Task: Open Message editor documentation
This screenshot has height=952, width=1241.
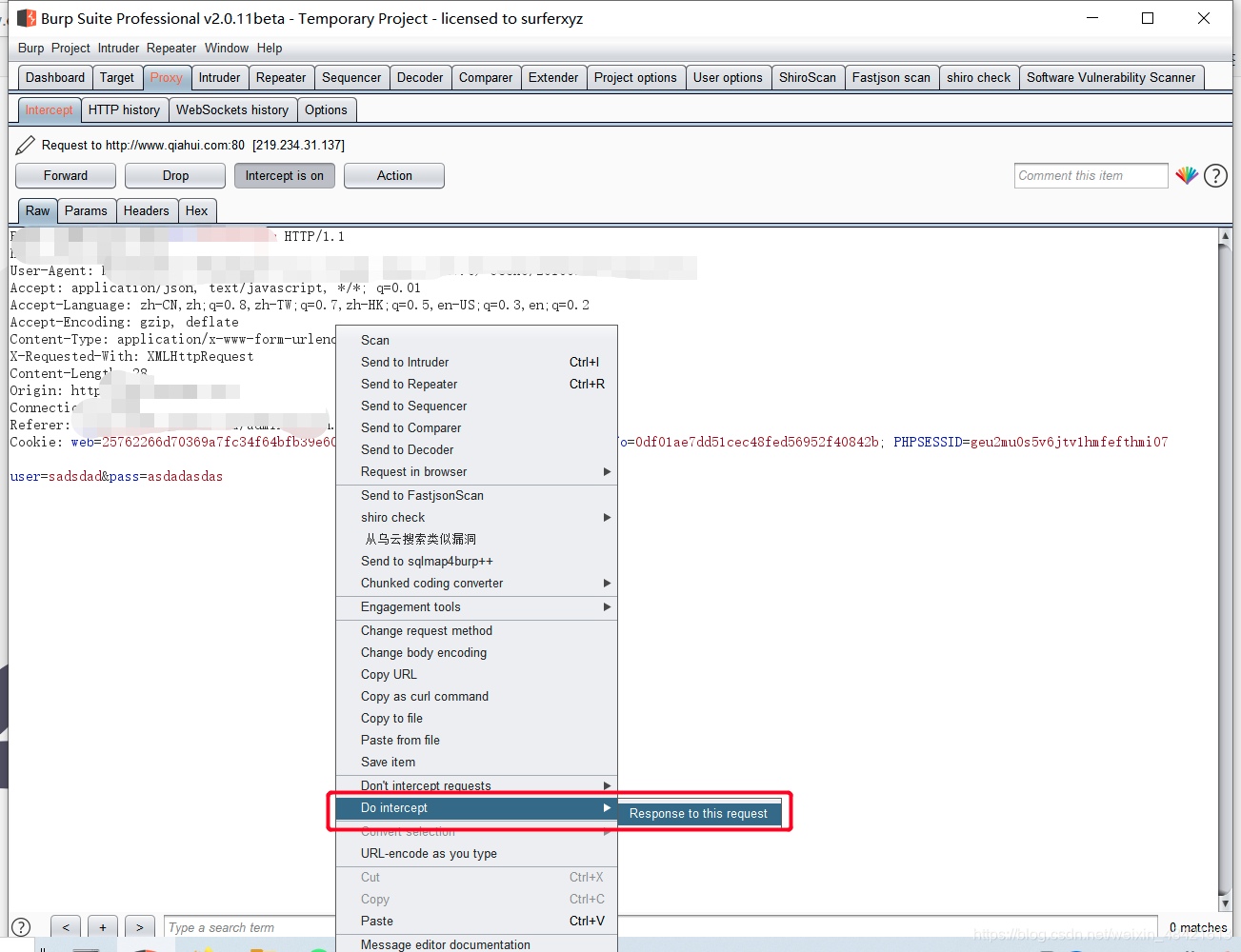Action: point(476,944)
